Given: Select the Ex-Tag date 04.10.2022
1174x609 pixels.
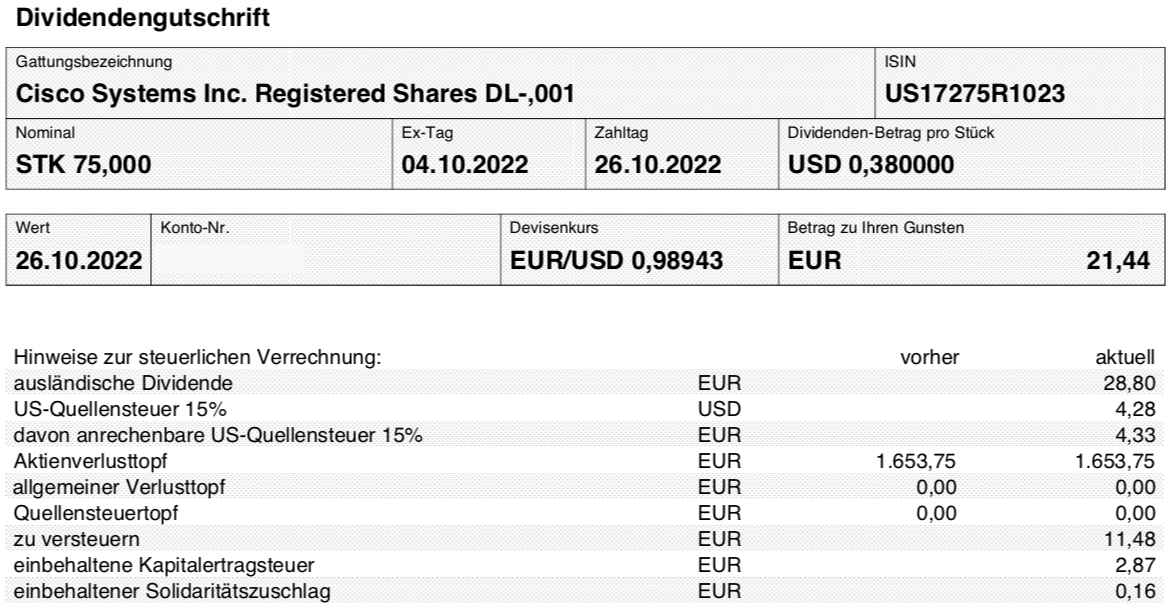Looking at the screenshot, I should click(x=465, y=164).
